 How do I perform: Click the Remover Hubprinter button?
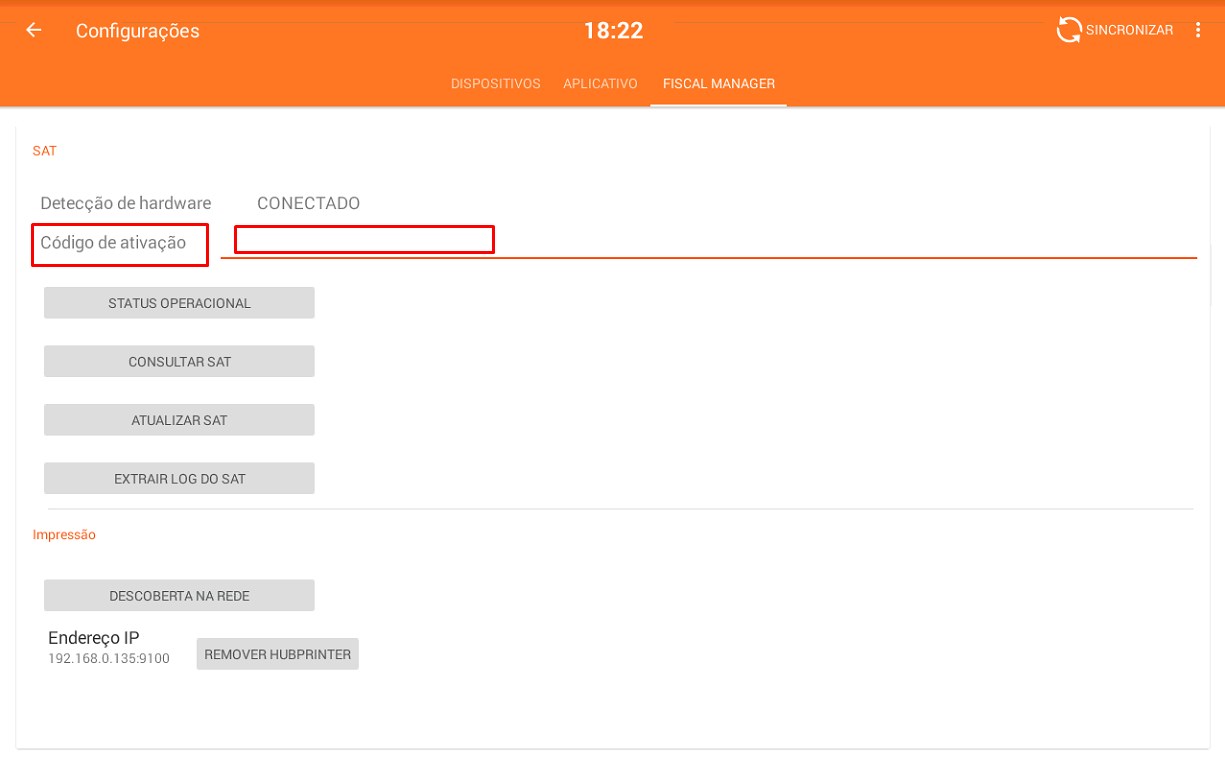[278, 654]
